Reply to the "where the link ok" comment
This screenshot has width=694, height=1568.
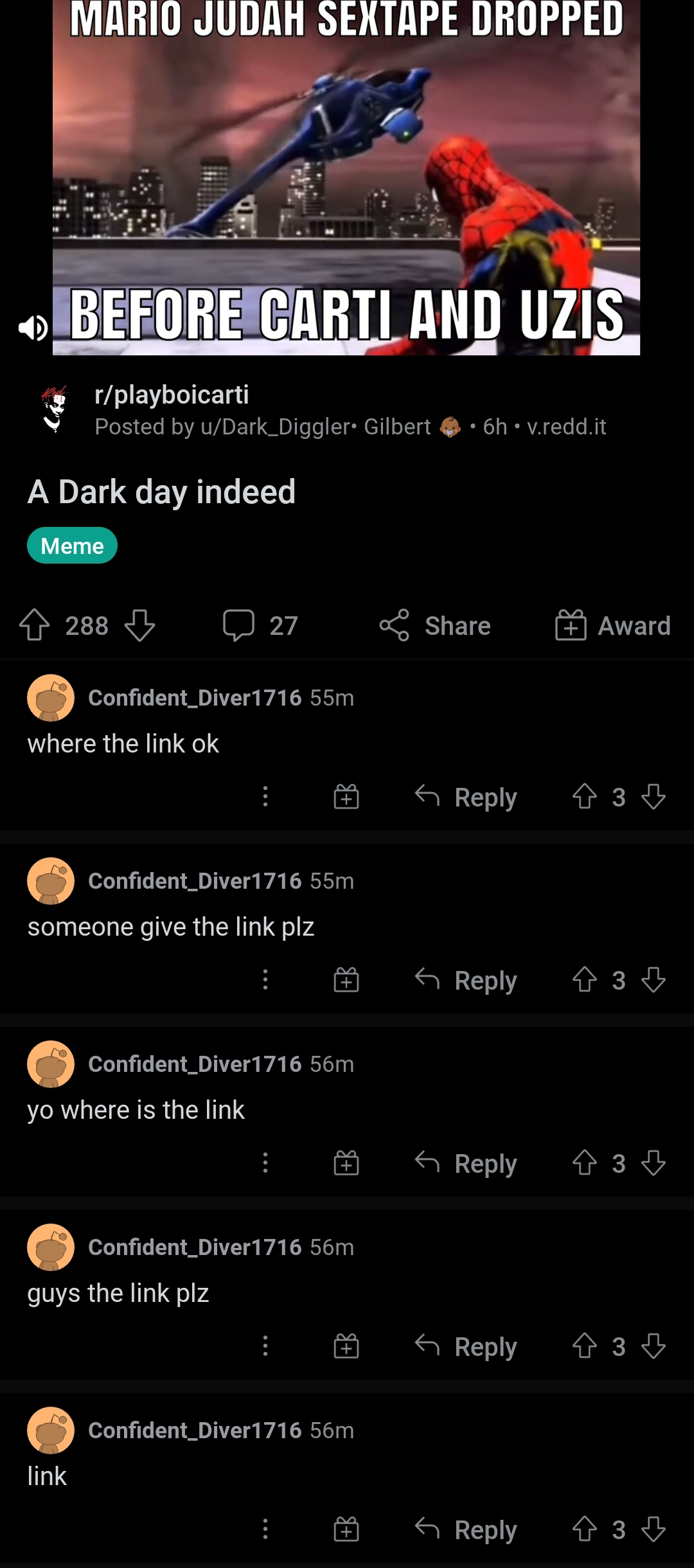[x=466, y=797]
